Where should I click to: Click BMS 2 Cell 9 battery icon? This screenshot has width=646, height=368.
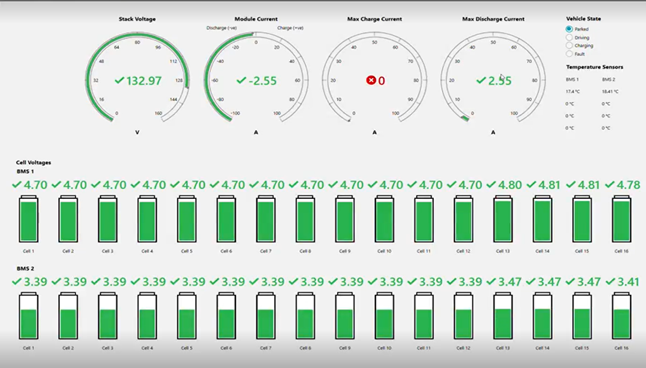pos(345,316)
